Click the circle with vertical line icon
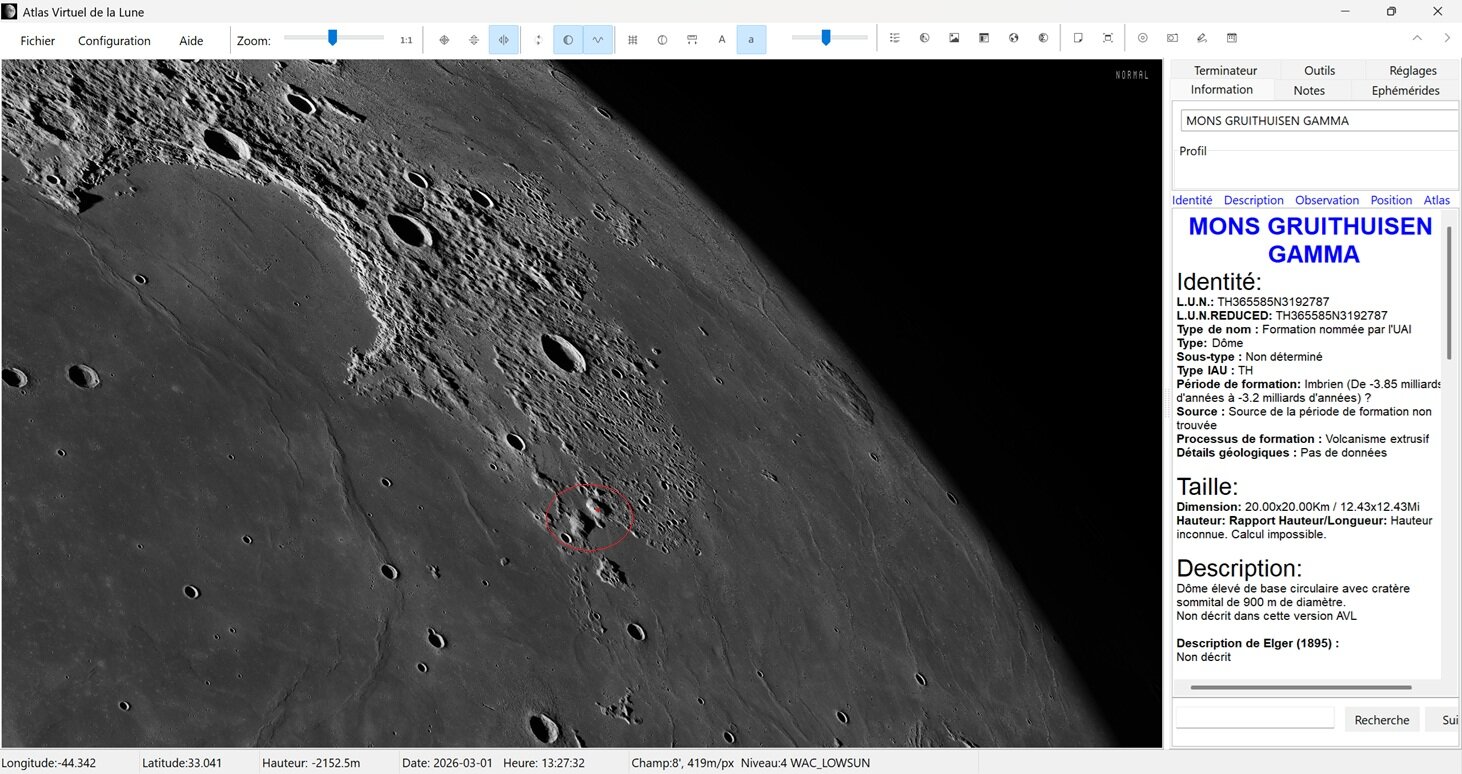 (x=662, y=39)
